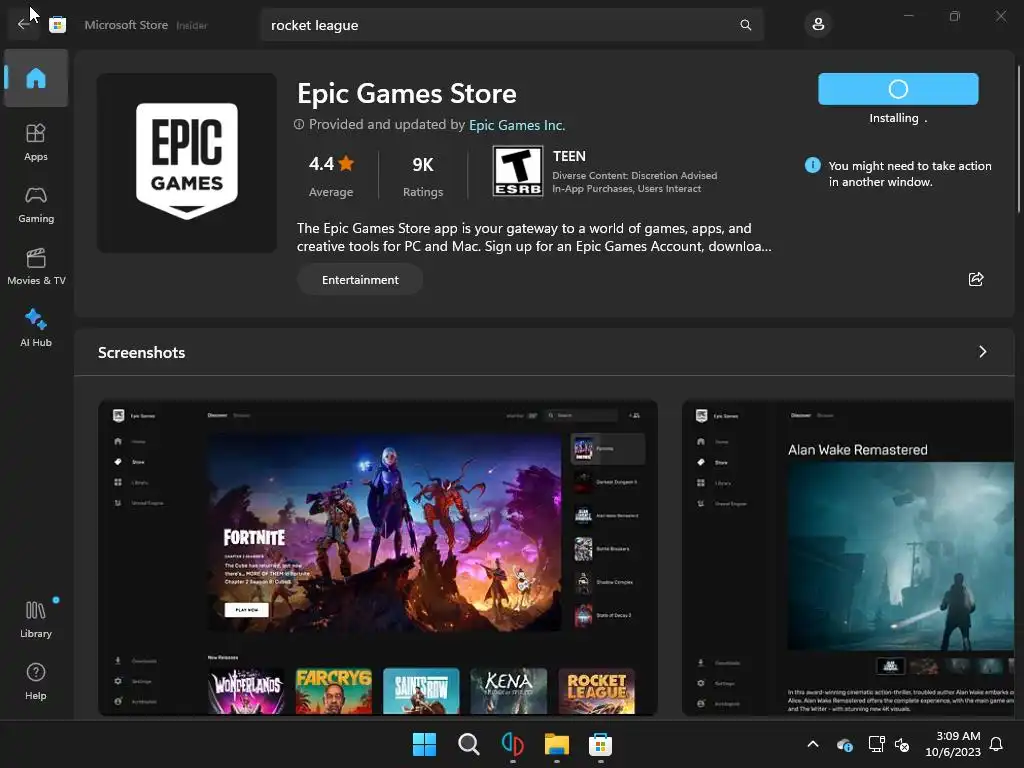Image resolution: width=1024 pixels, height=768 pixels.
Task: Open the Library section
Action: pos(36,619)
